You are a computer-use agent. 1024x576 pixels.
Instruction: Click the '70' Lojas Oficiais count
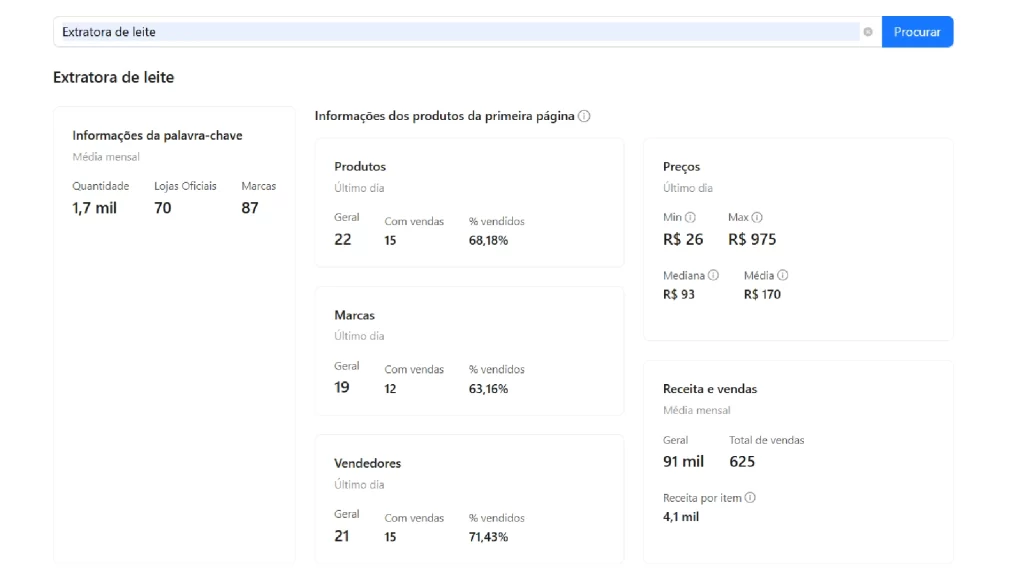coord(162,208)
